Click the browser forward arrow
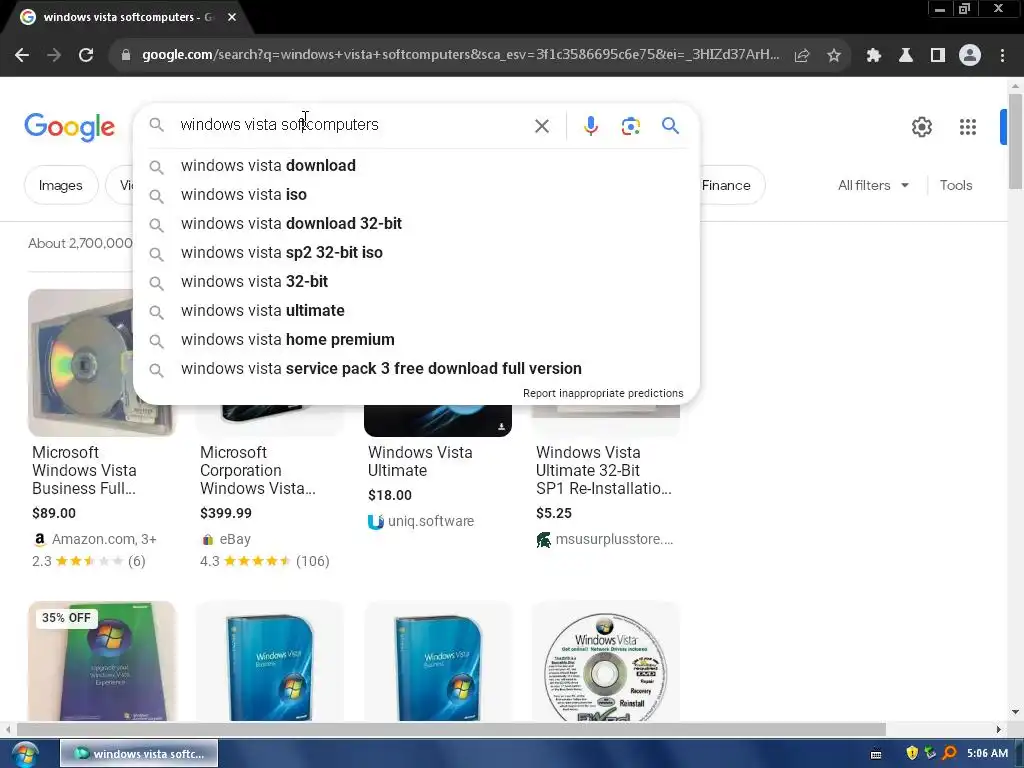 pos(54,56)
